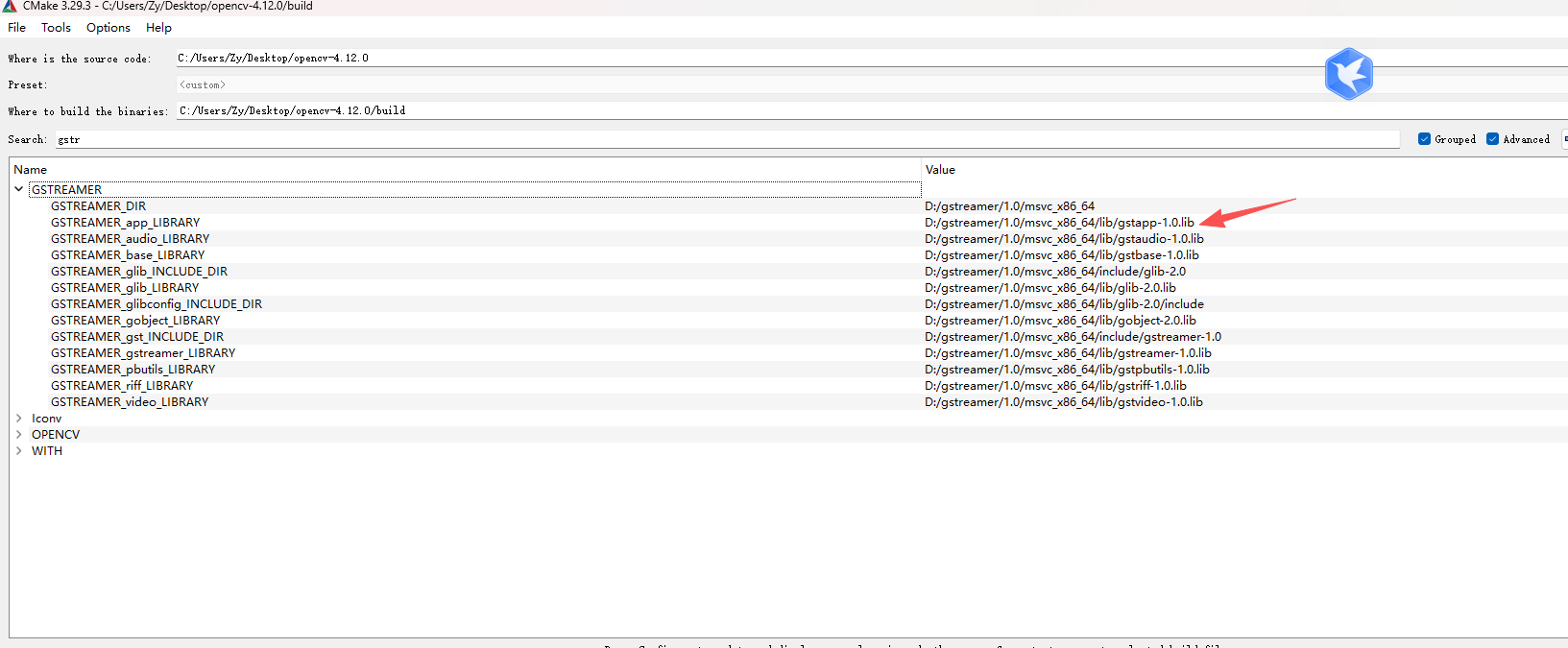Image resolution: width=1568 pixels, height=648 pixels.
Task: Expand the Iconv group
Action: (18, 418)
